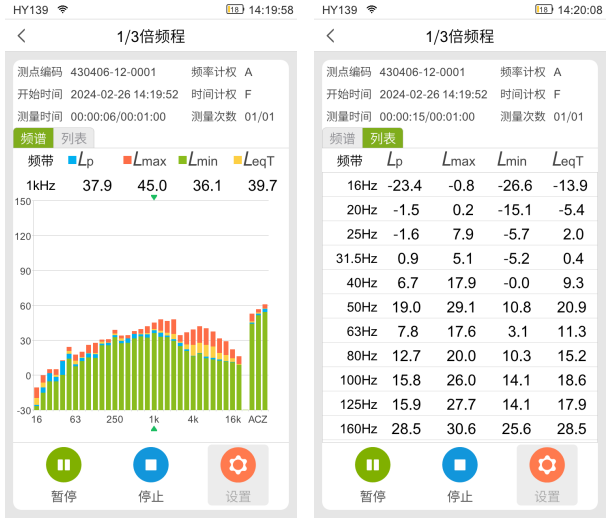
Task: Select the 50Hz row in the list
Action: 460,308
